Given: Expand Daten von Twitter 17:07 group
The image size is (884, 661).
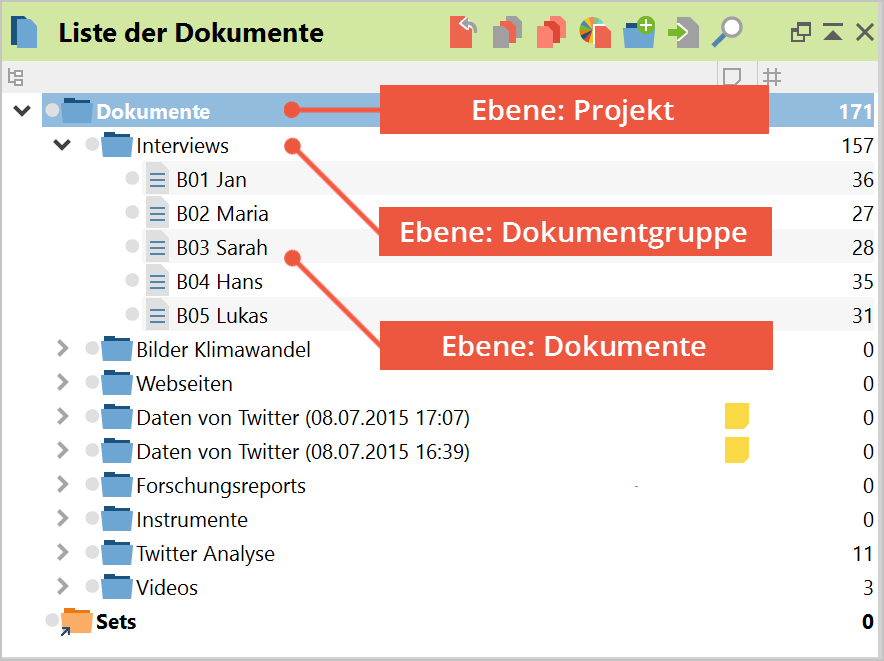Looking at the screenshot, I should click(63, 416).
